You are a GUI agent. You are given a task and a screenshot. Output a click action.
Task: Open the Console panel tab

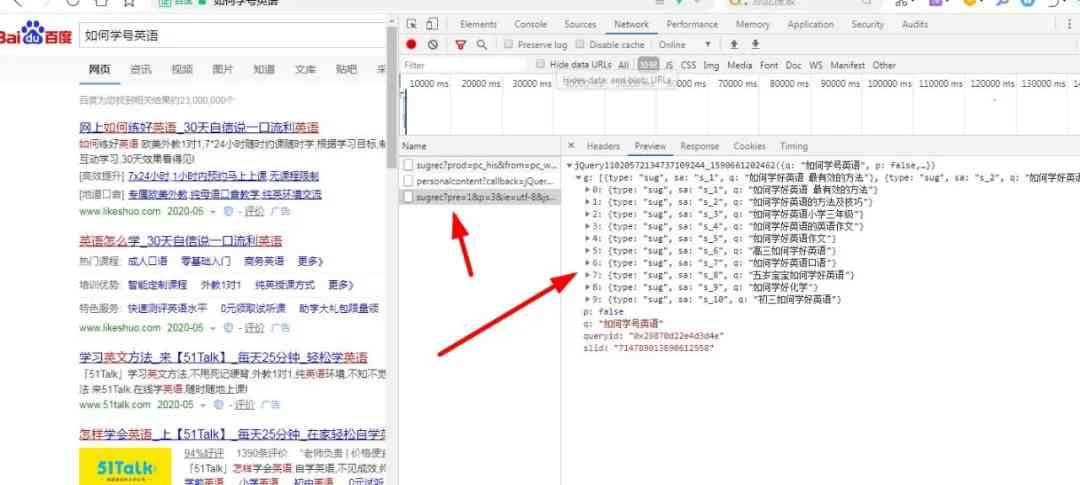pos(530,24)
